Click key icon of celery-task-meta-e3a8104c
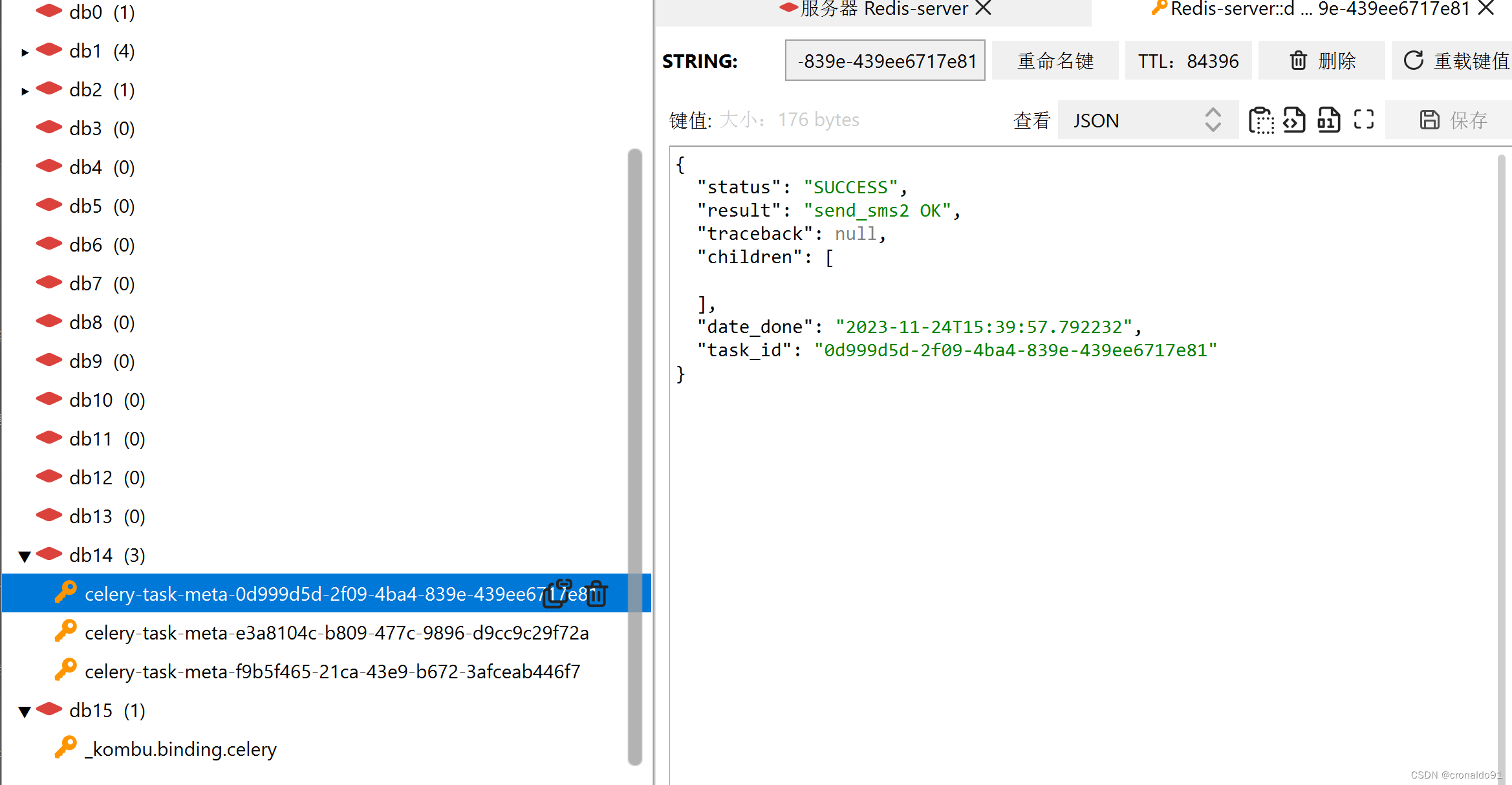Image resolution: width=1512 pixels, height=785 pixels. point(66,631)
